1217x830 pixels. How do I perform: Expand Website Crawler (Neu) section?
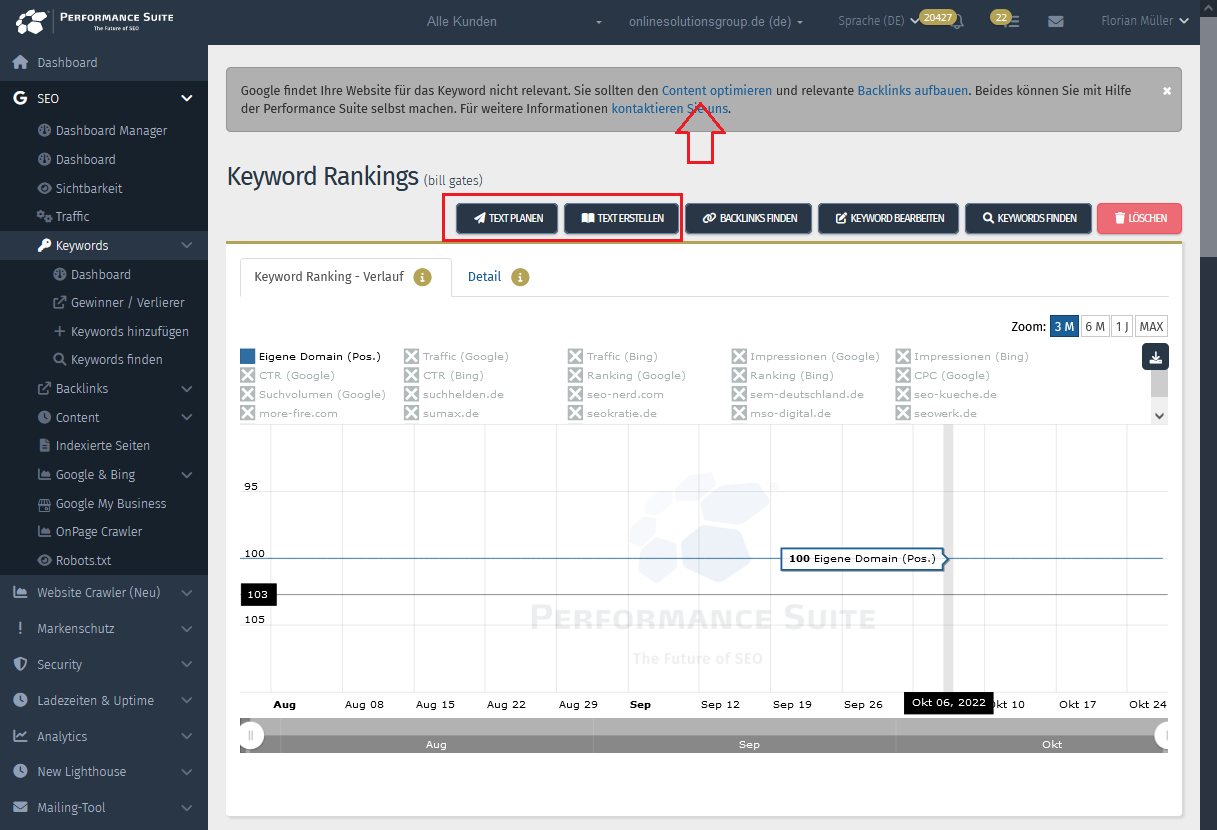coord(186,592)
